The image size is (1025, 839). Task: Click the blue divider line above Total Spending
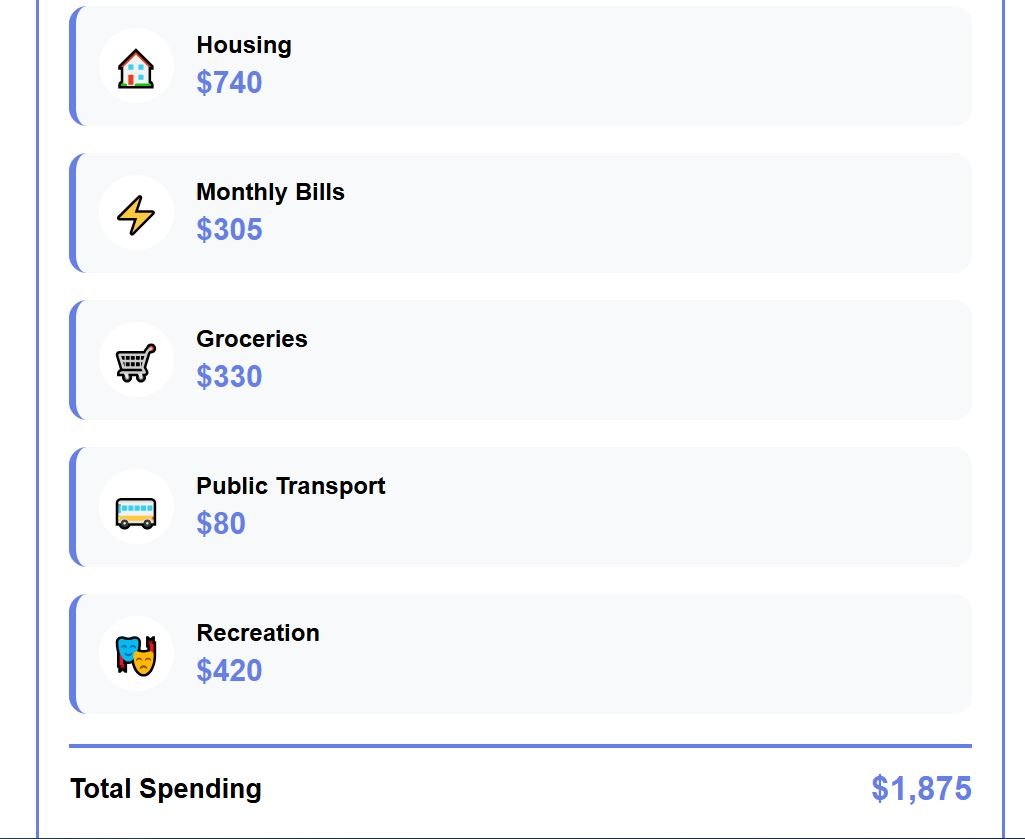pyautogui.click(x=520, y=745)
